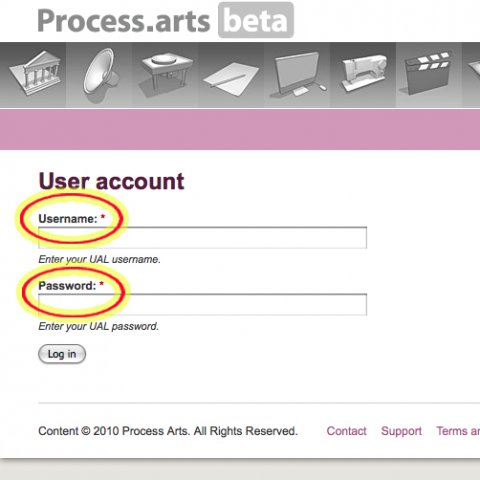Click the Process.arts logo text
This screenshot has height=480, width=480.
pyautogui.click(x=124, y=21)
